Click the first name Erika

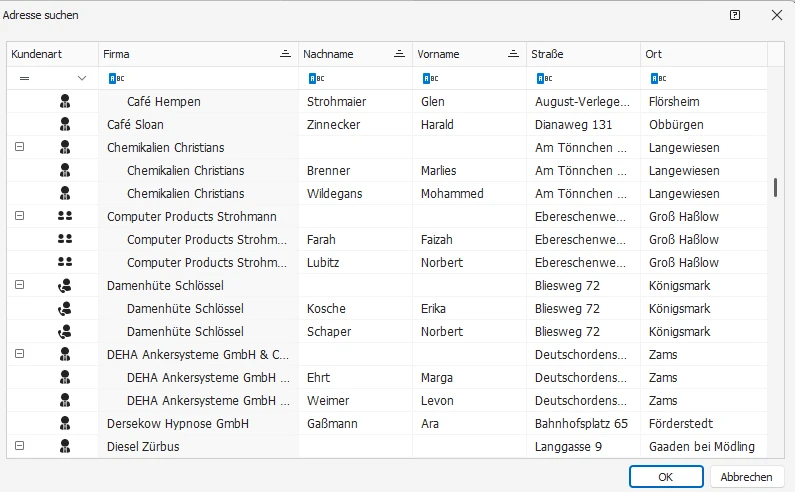pos(433,308)
